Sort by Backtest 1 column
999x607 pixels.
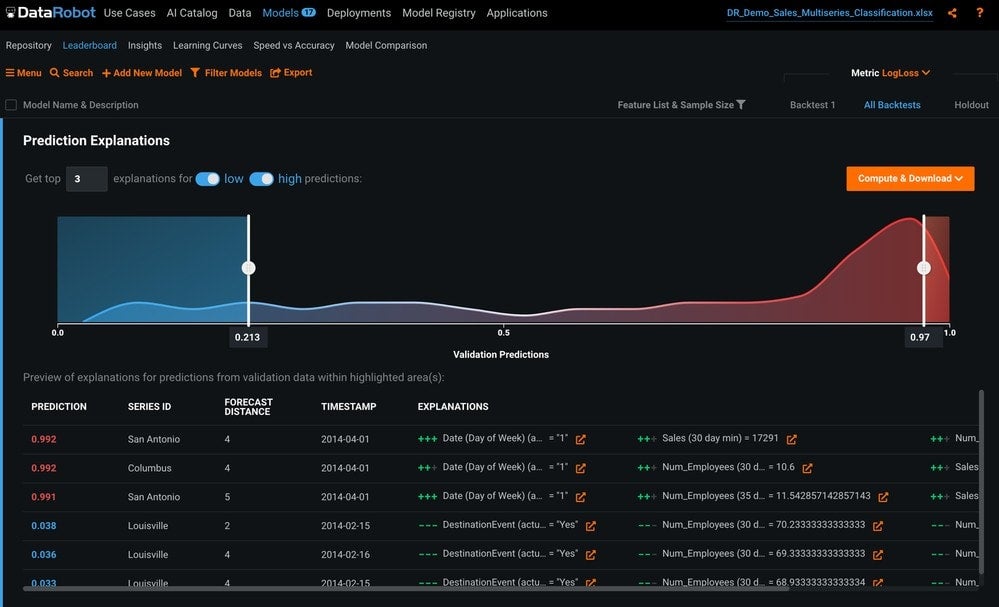[x=812, y=104]
